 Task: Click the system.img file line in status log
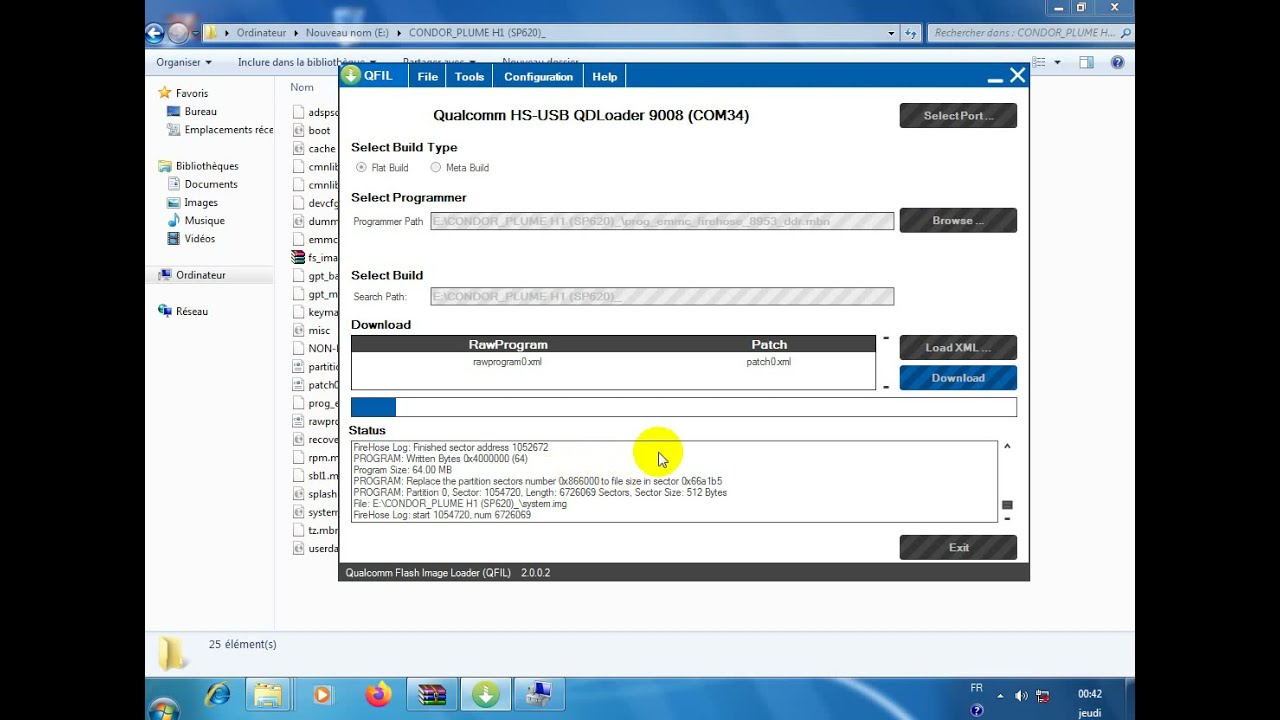(x=460, y=504)
